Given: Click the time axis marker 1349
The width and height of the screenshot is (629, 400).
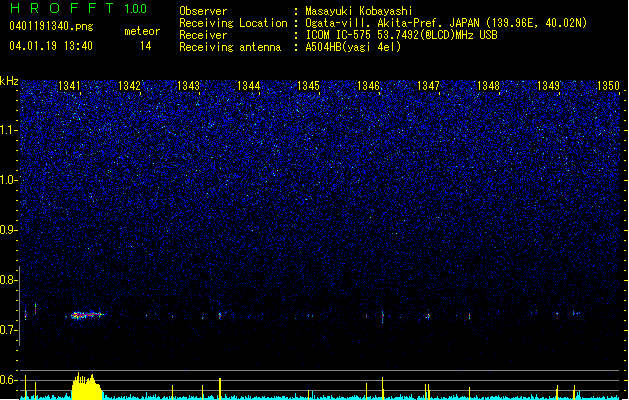Looking at the screenshot, I should pos(548,86).
